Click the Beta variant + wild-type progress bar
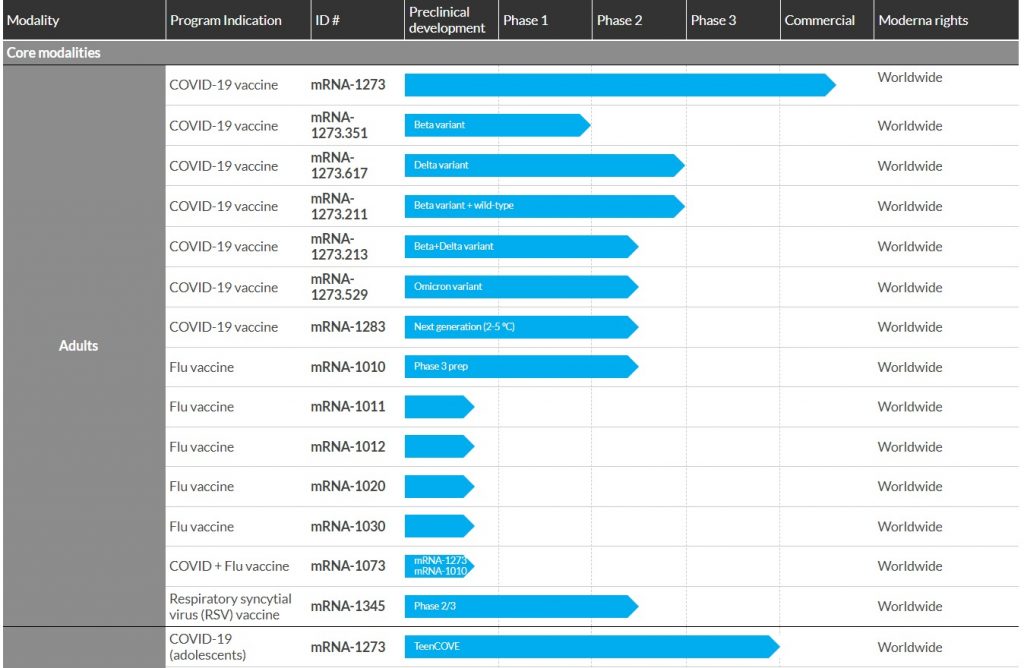The height and width of the screenshot is (668, 1024). (x=545, y=206)
